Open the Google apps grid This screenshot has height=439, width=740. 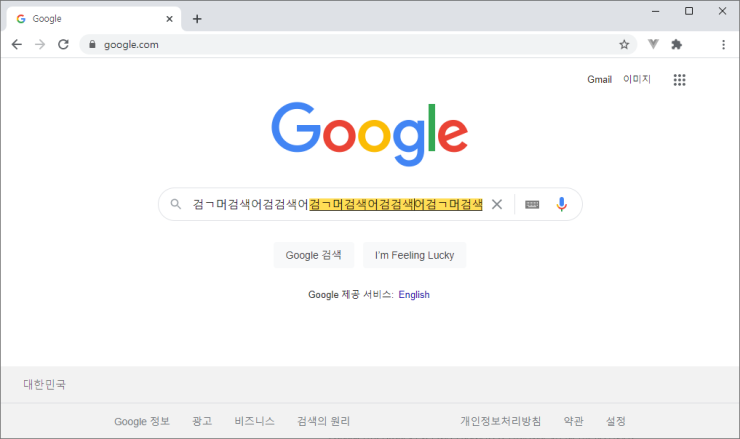click(x=679, y=80)
